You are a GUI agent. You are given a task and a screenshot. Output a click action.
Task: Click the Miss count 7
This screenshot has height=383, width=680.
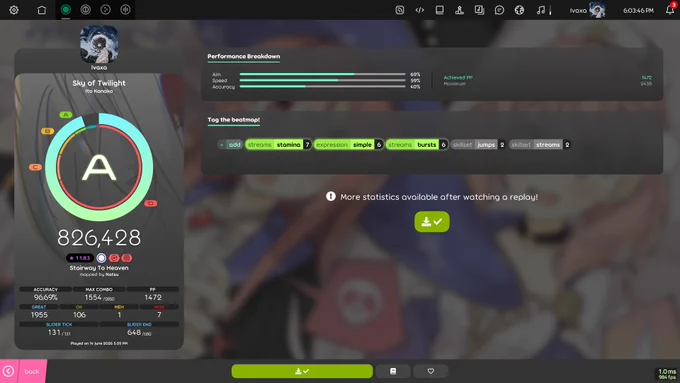pyautogui.click(x=159, y=315)
